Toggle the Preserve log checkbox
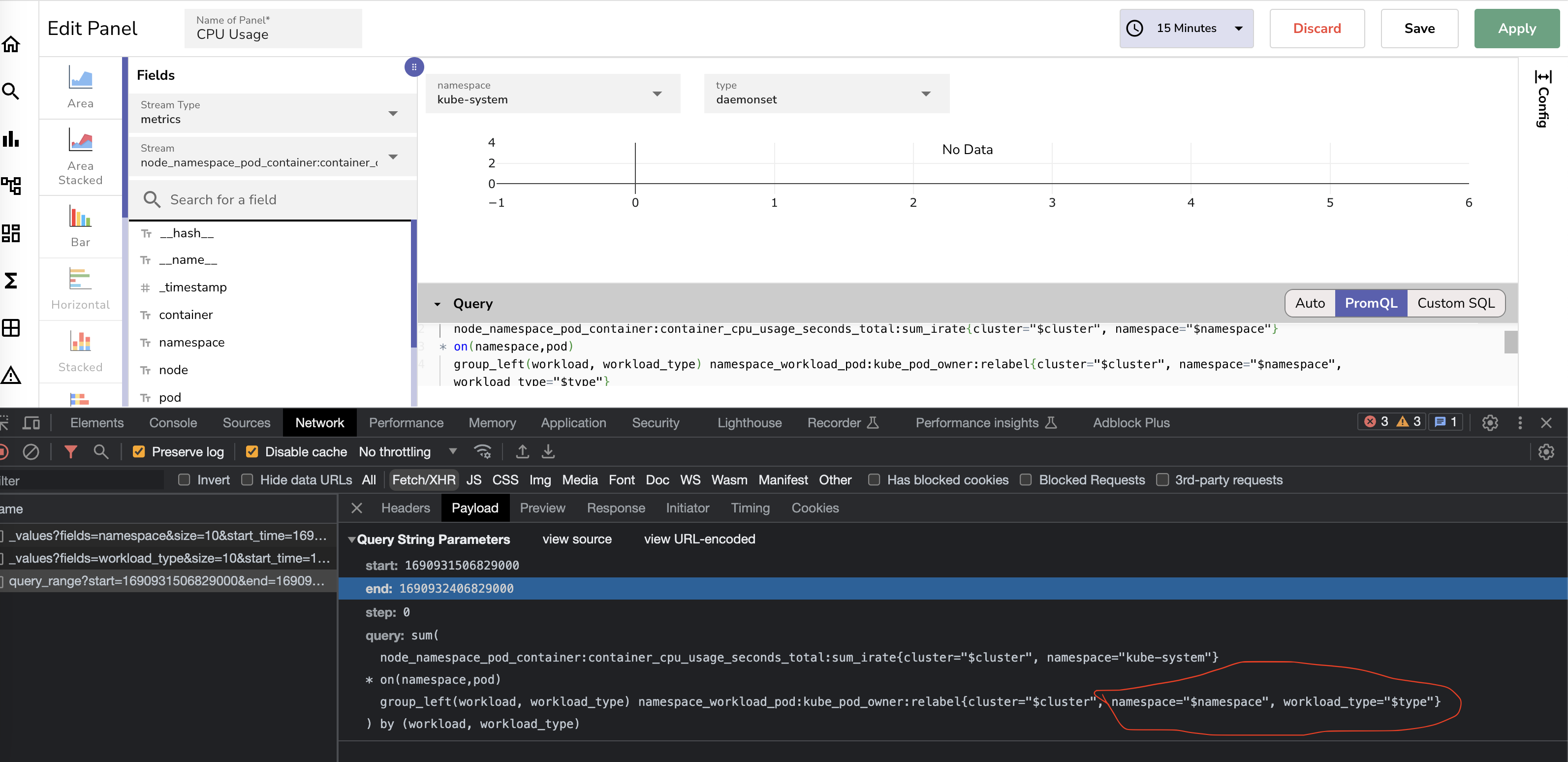 (139, 451)
